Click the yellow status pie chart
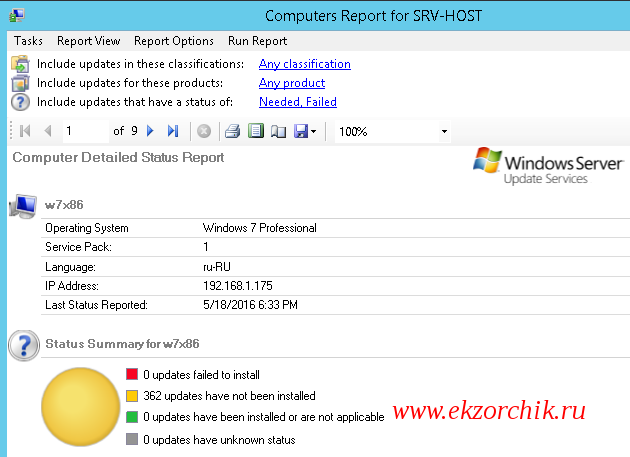This screenshot has height=457, width=630. pos(80,407)
